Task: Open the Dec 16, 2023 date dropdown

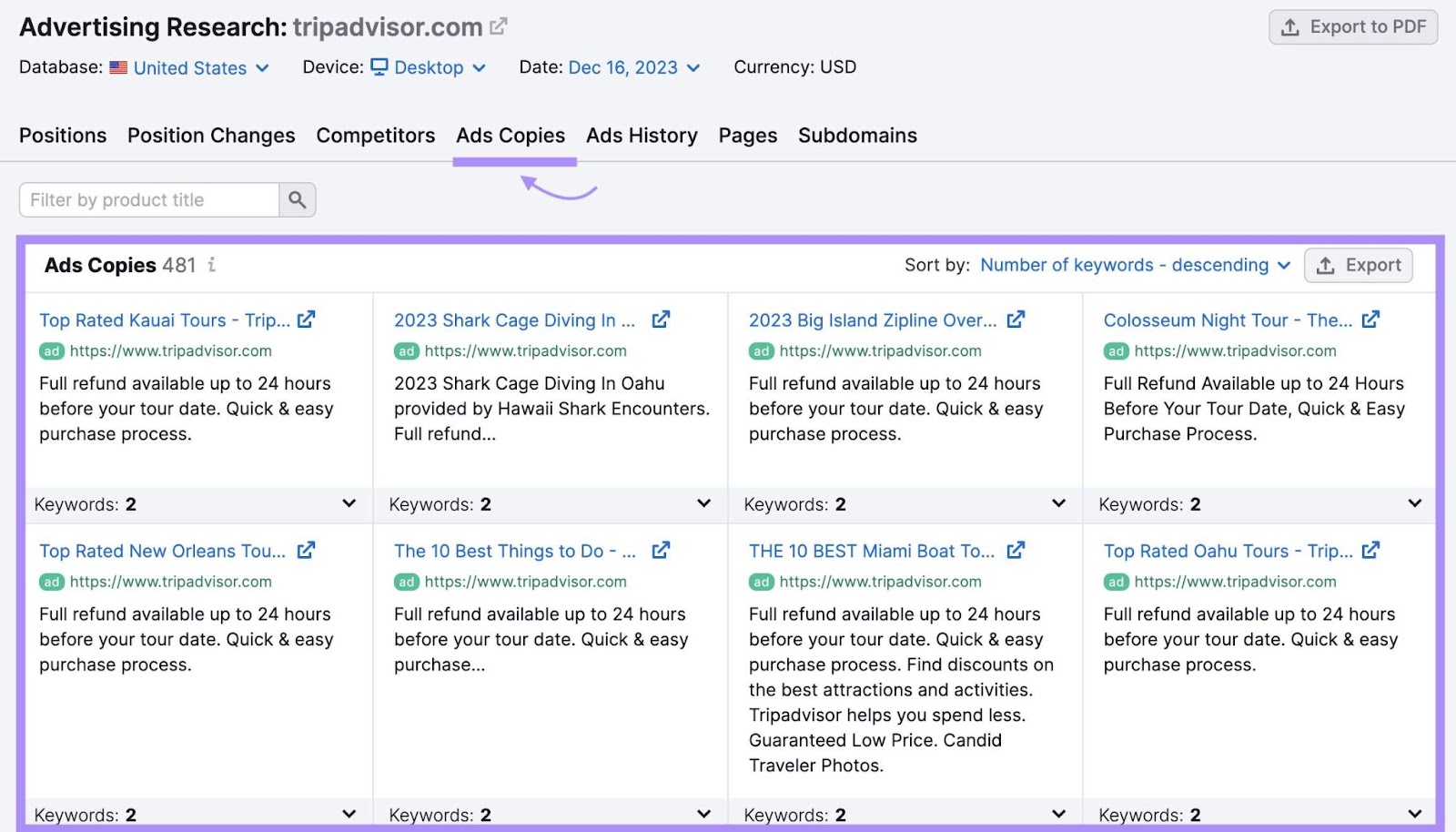Action: tap(634, 67)
